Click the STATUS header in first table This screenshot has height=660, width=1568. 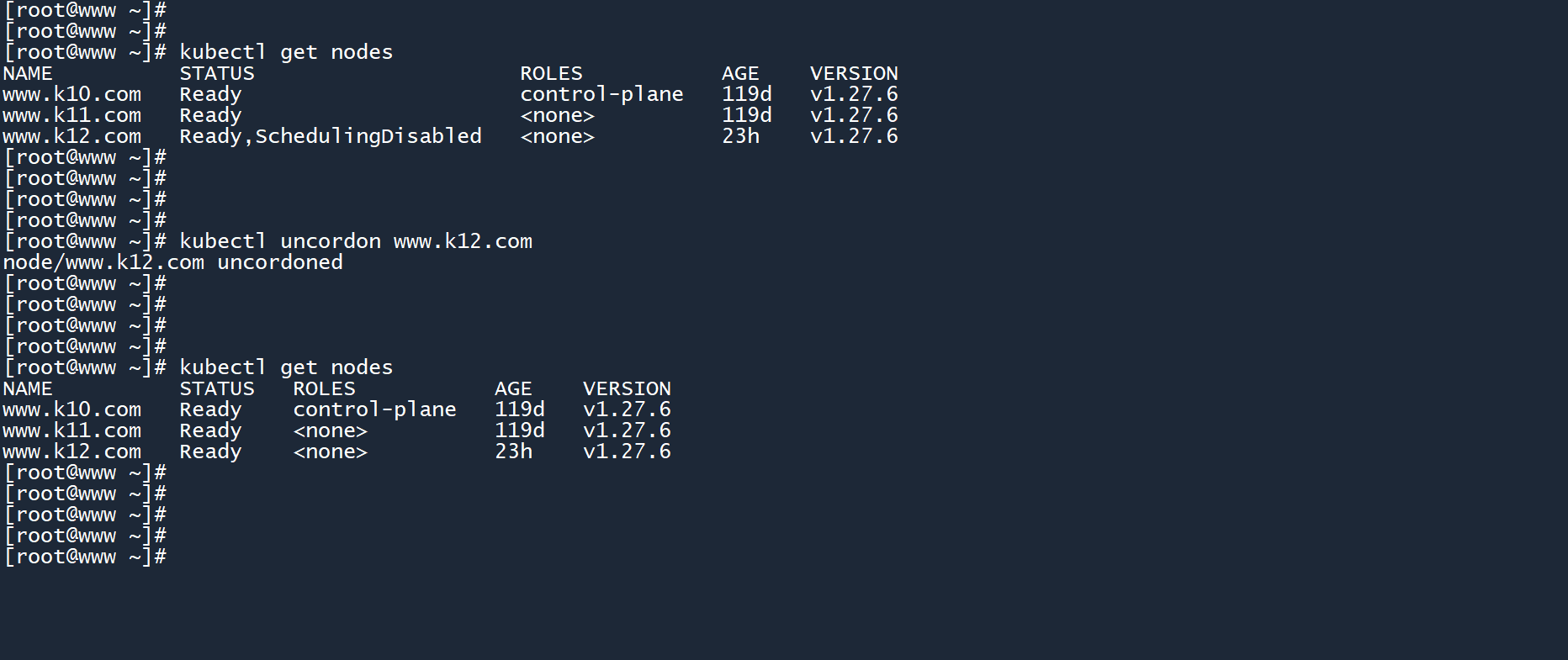pyautogui.click(x=216, y=73)
